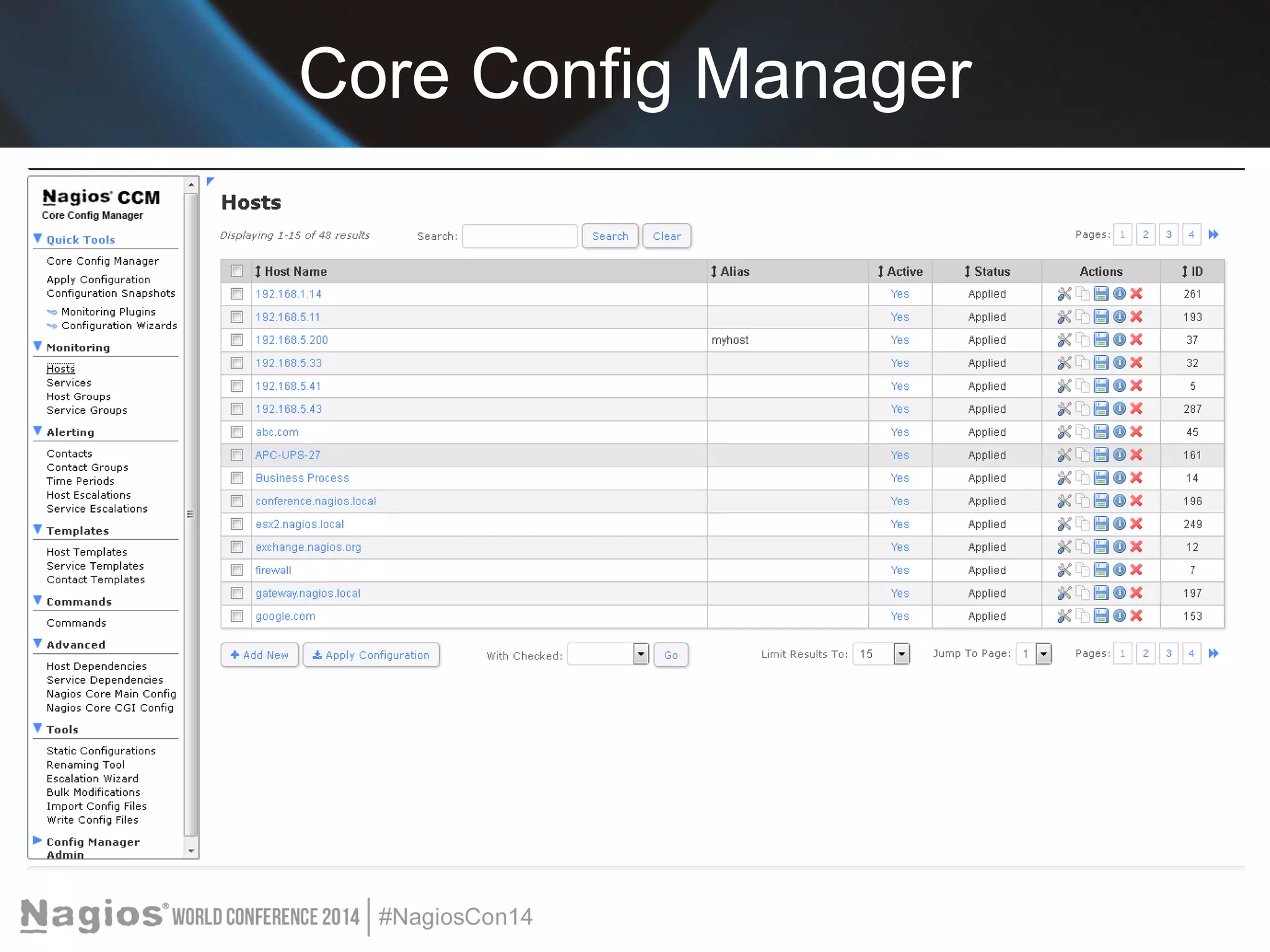This screenshot has height=952, width=1270.
Task: Click the sort arrow icon beside Alias
Action: coord(714,271)
